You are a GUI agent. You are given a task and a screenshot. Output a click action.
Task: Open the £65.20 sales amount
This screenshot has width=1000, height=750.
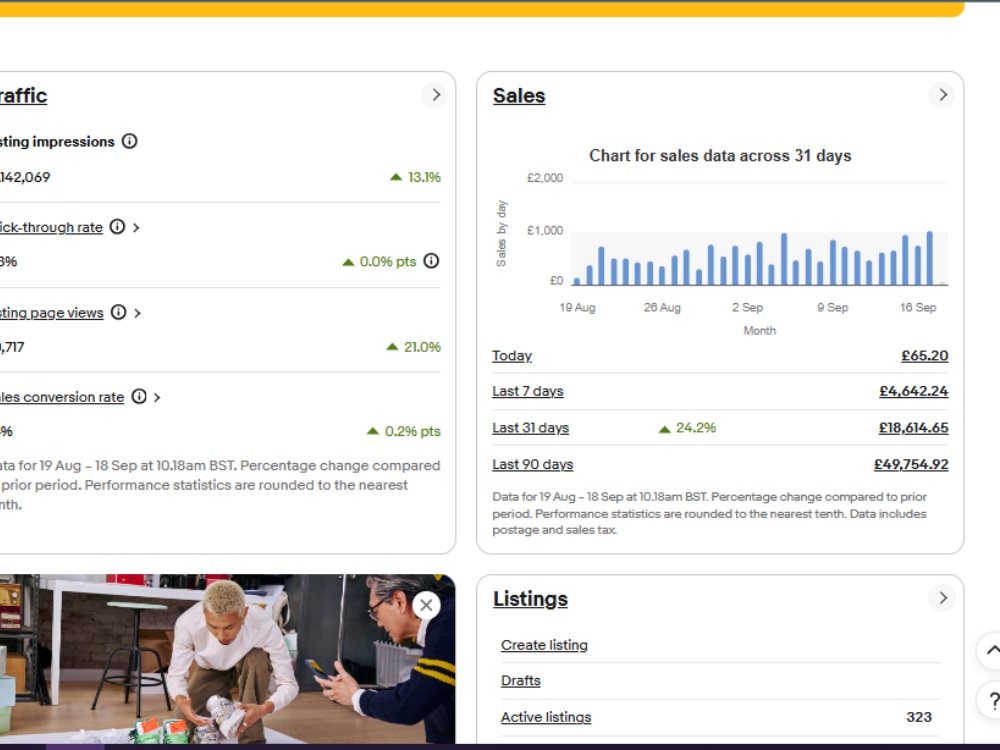(x=925, y=356)
